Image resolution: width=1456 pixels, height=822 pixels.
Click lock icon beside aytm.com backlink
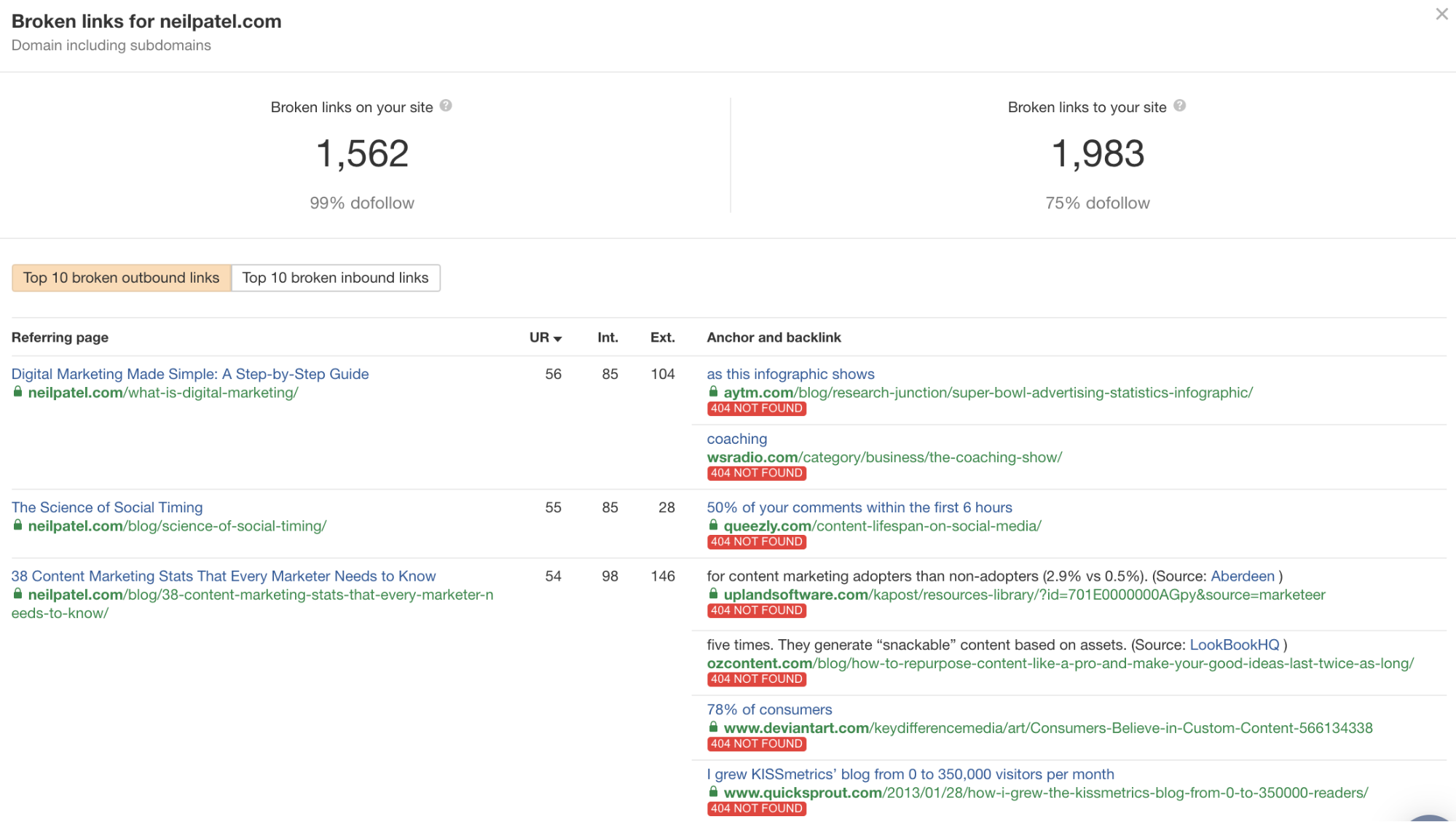[713, 392]
